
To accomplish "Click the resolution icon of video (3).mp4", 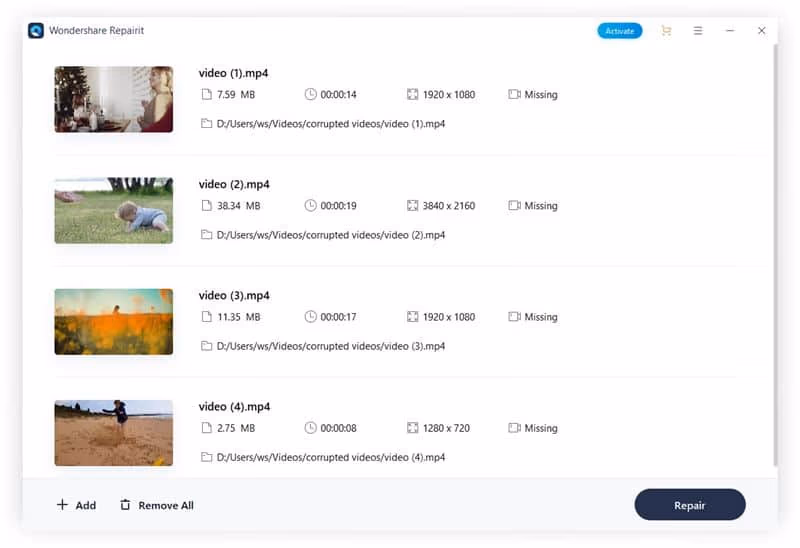I will (412, 317).
